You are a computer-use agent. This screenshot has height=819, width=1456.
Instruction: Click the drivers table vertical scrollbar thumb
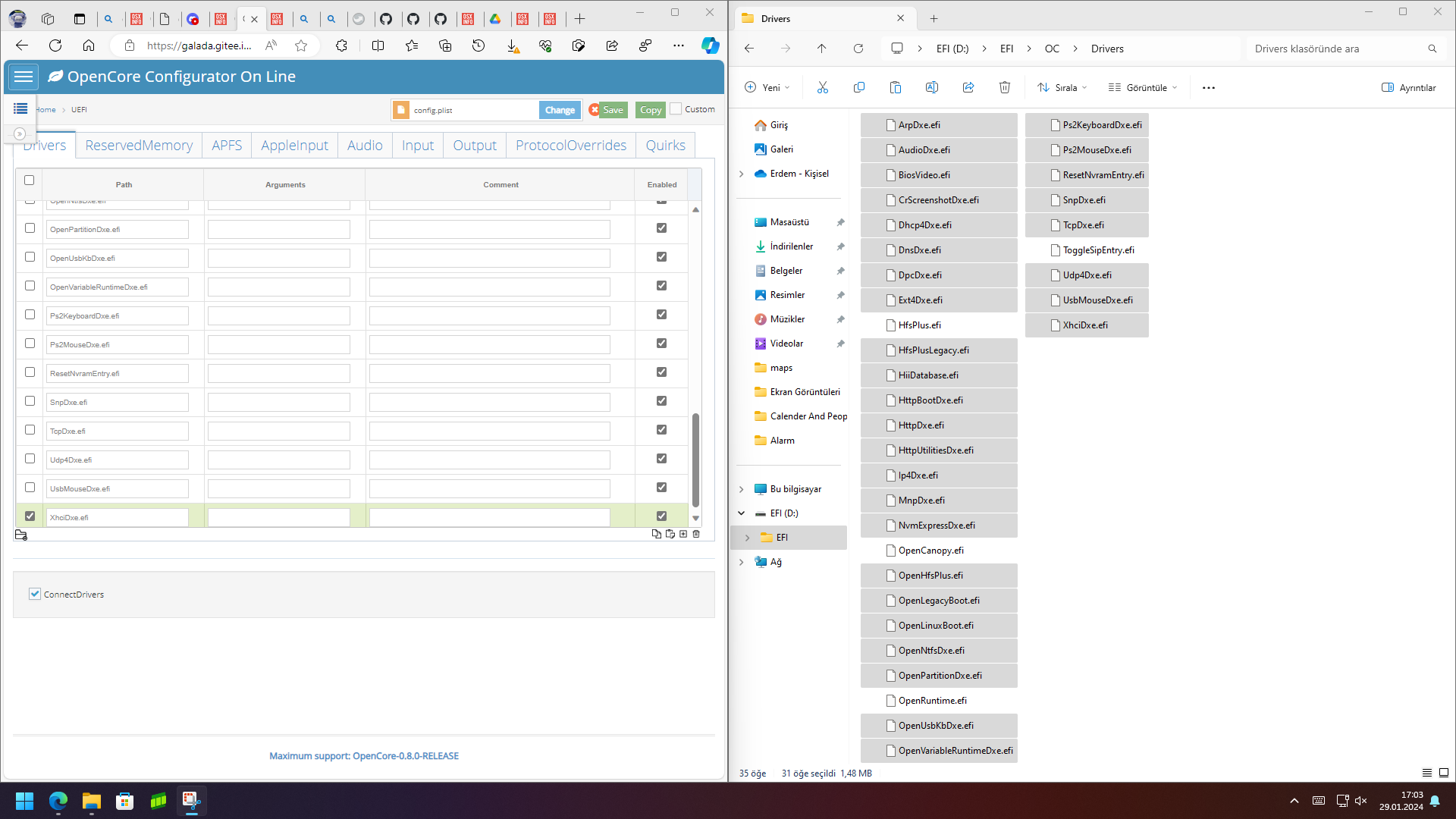click(695, 459)
